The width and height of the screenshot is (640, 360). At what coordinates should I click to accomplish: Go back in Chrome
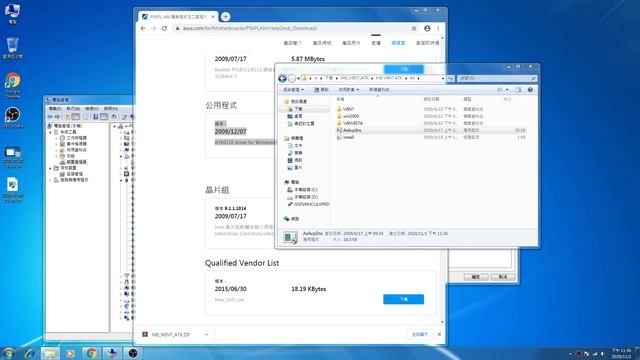point(143,28)
